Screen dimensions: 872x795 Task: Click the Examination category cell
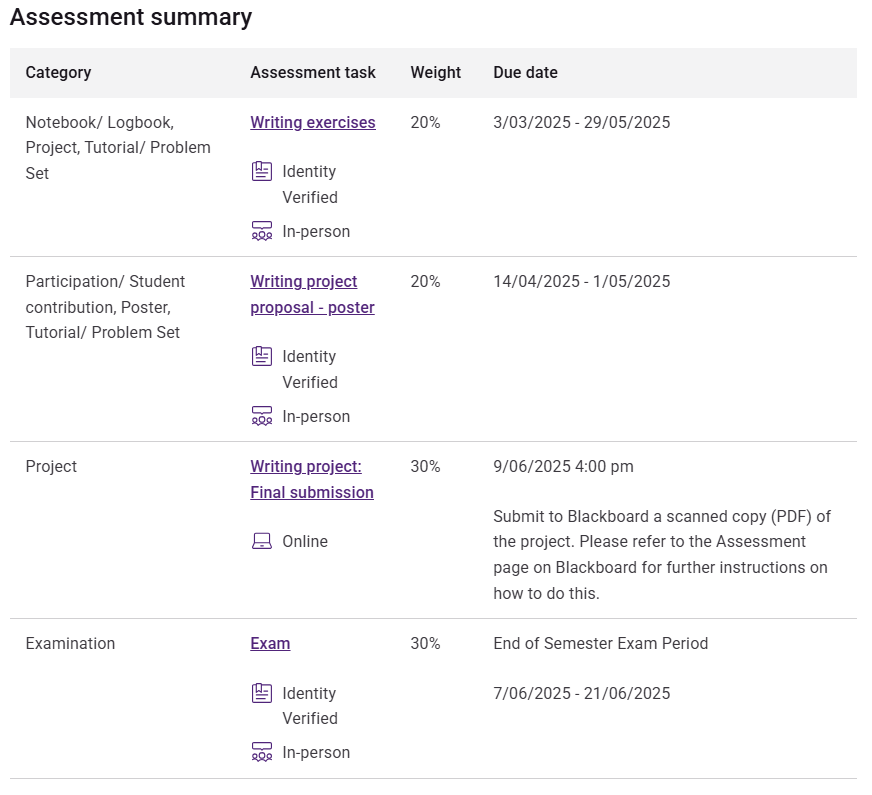click(70, 644)
